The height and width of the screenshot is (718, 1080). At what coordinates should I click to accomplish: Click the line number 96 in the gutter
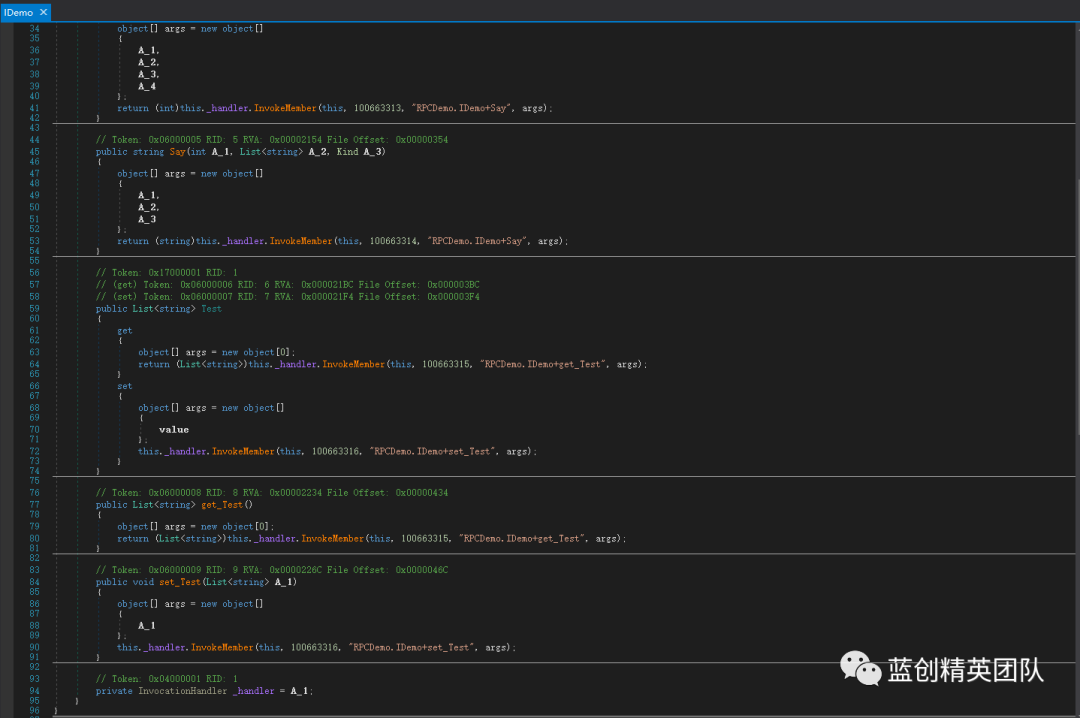pyautogui.click(x=34, y=711)
